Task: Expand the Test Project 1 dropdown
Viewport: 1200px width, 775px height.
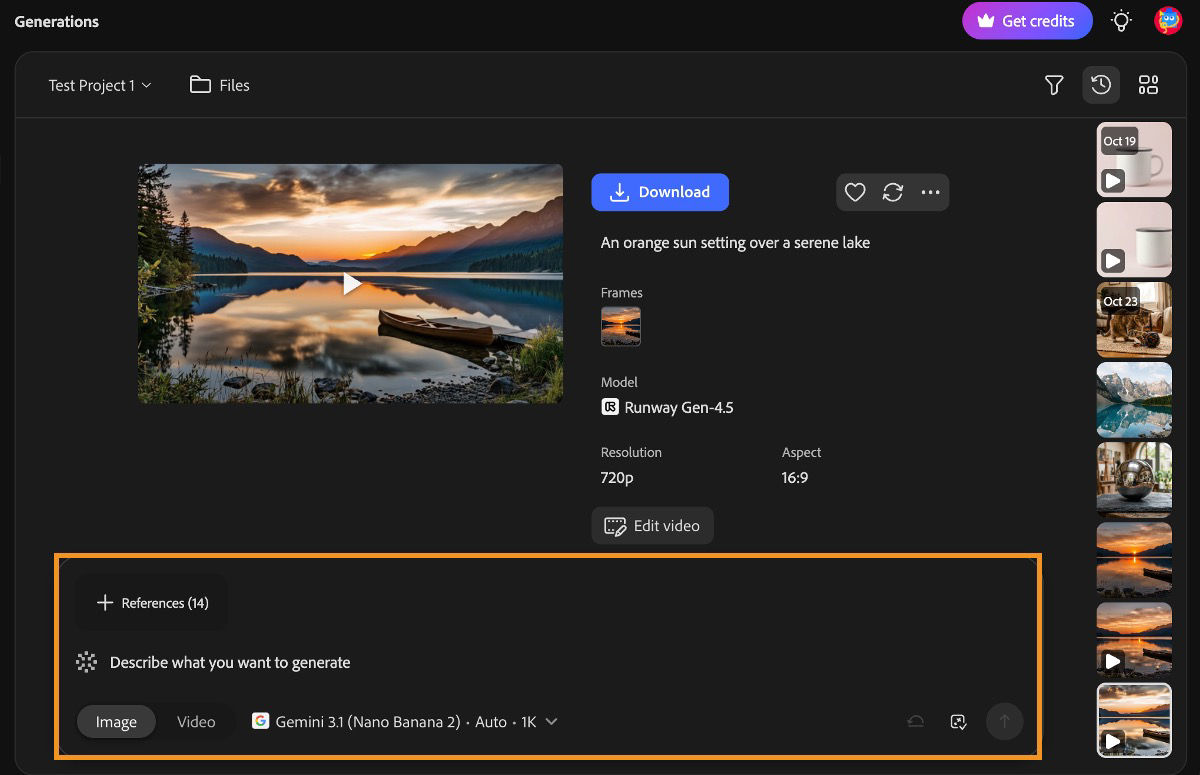Action: (x=99, y=85)
